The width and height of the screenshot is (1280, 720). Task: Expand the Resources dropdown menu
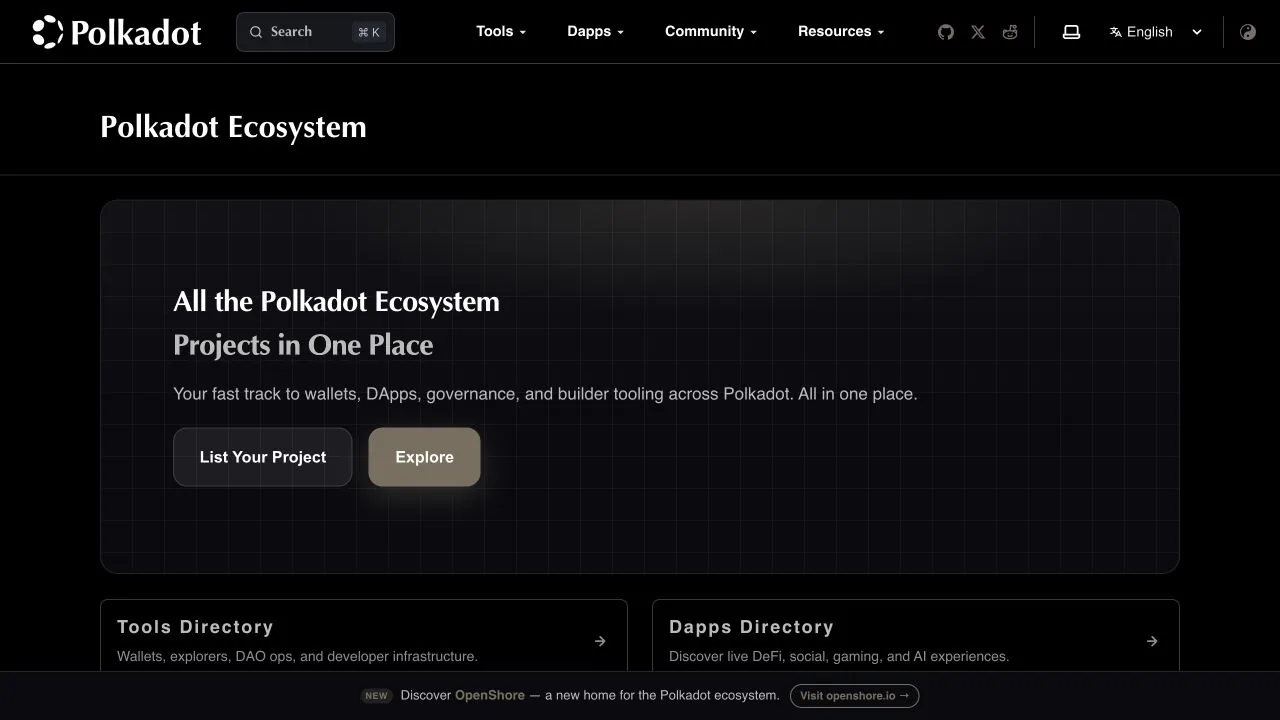pyautogui.click(x=841, y=32)
